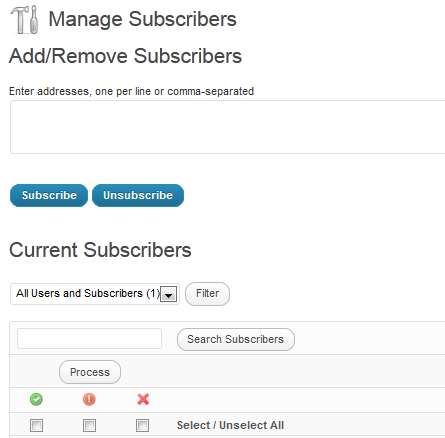Tick the checkbox under the orange exclamation
The image size is (445, 438).
tap(89, 425)
